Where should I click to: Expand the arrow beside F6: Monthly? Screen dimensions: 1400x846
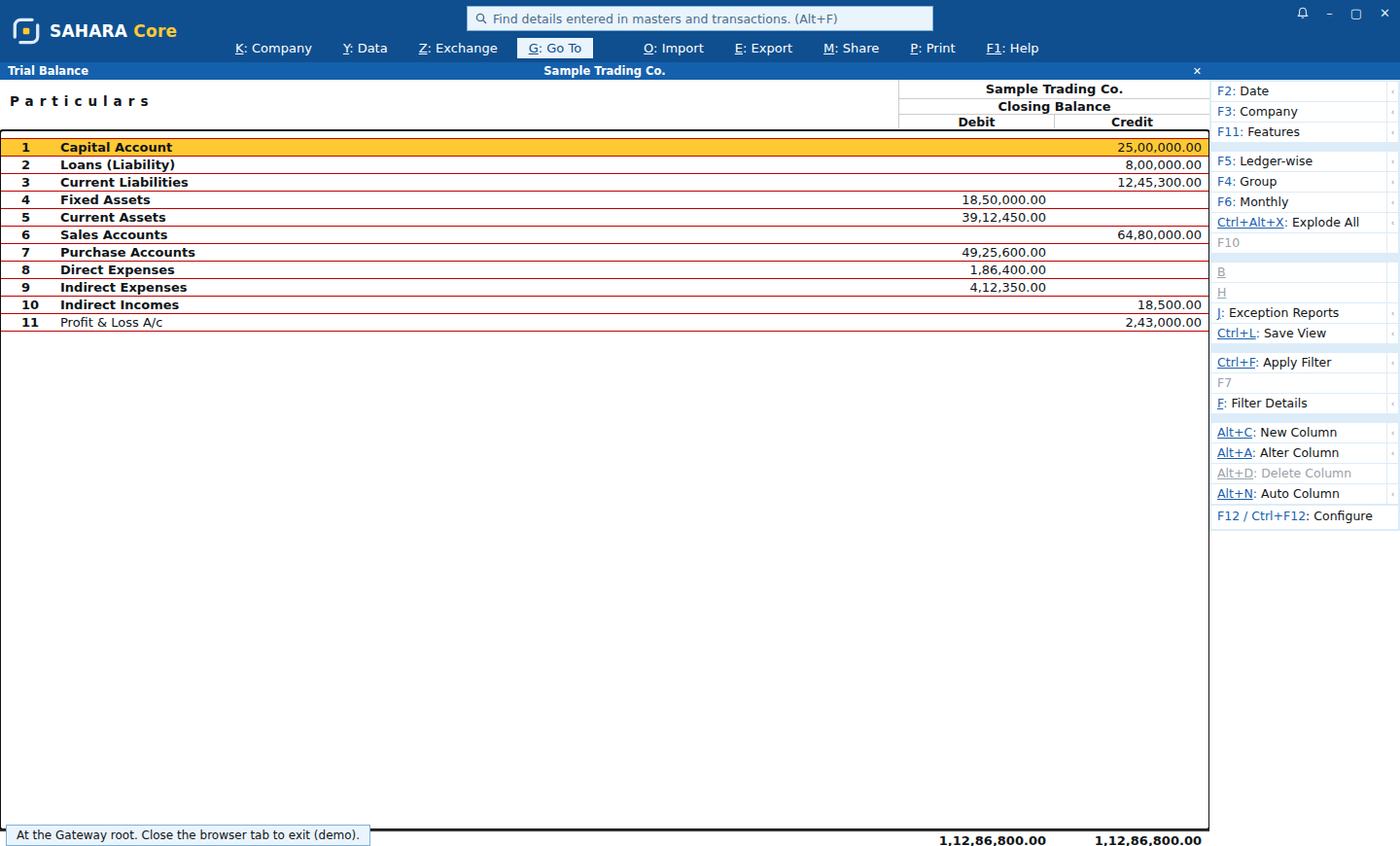point(1393,202)
